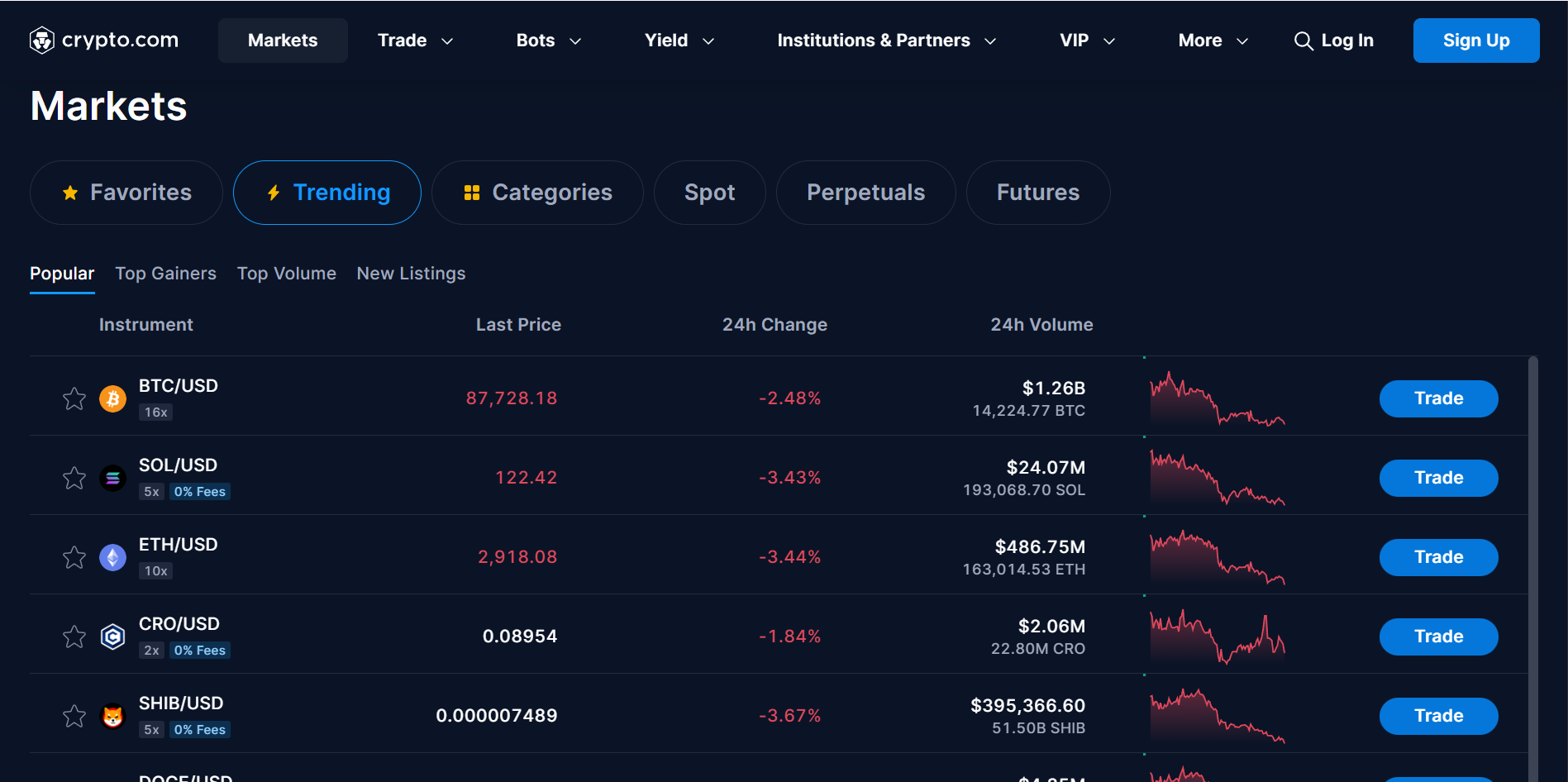Click the 87,728.18 BTC last price
Screen dimensions: 1568x782
[x=512, y=398]
